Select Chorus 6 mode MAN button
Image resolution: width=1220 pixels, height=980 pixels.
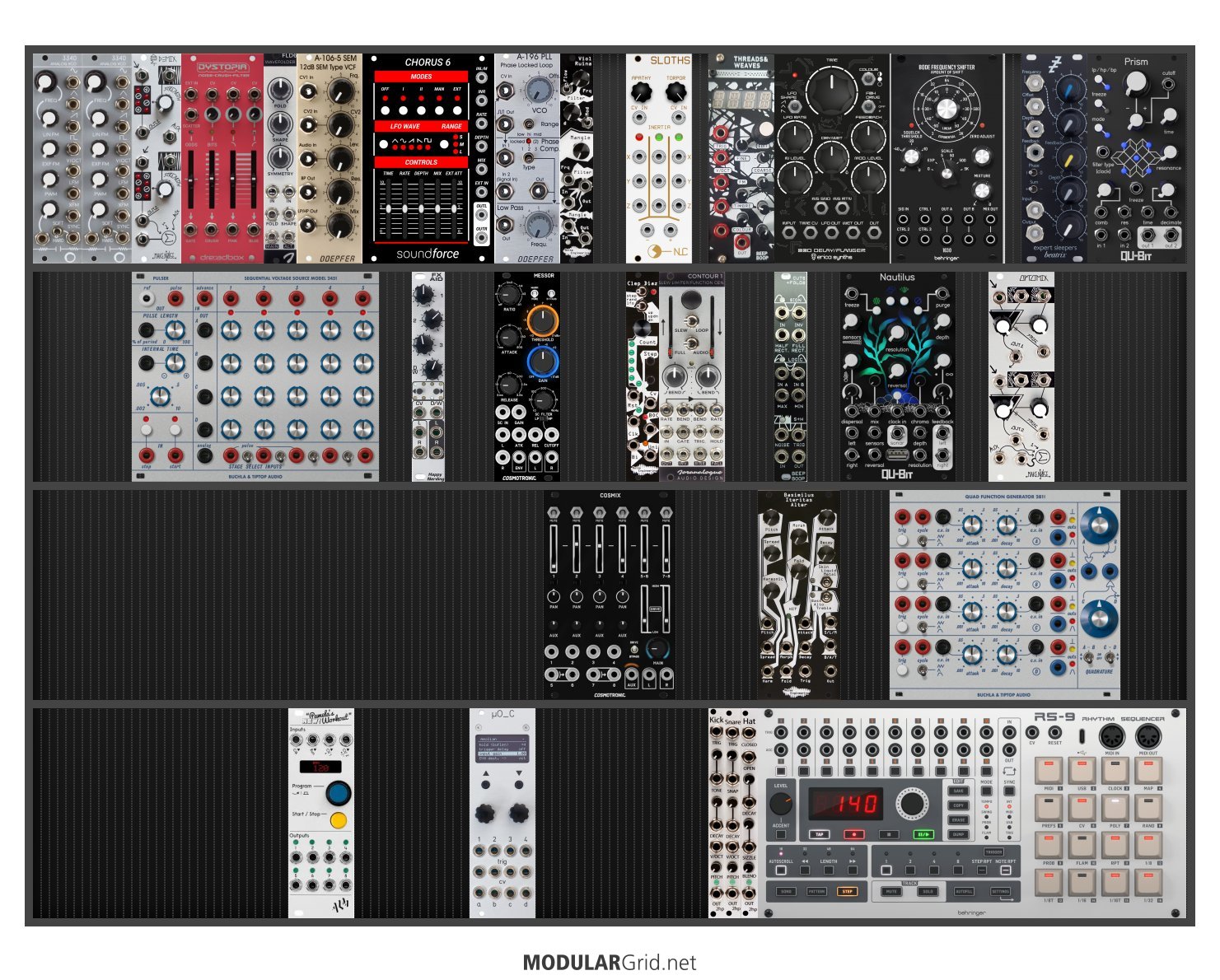439,109
